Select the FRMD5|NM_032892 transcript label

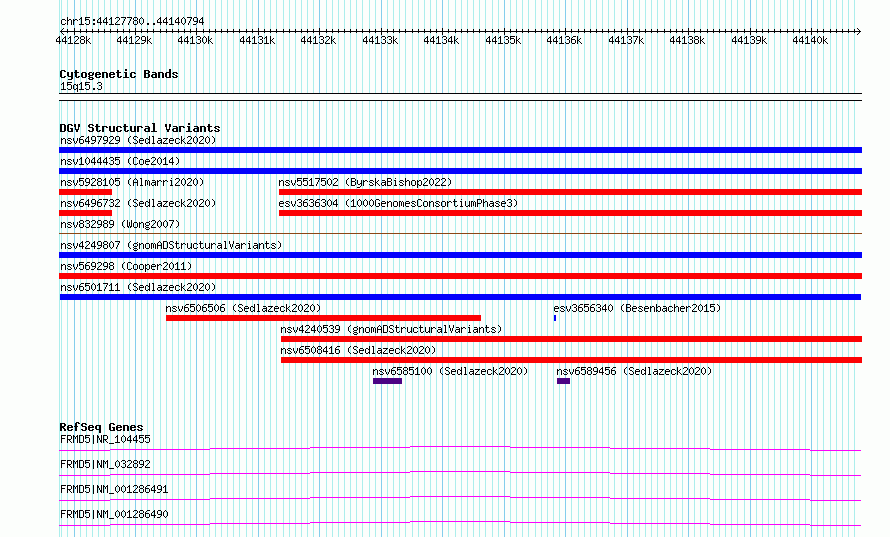click(x=105, y=464)
